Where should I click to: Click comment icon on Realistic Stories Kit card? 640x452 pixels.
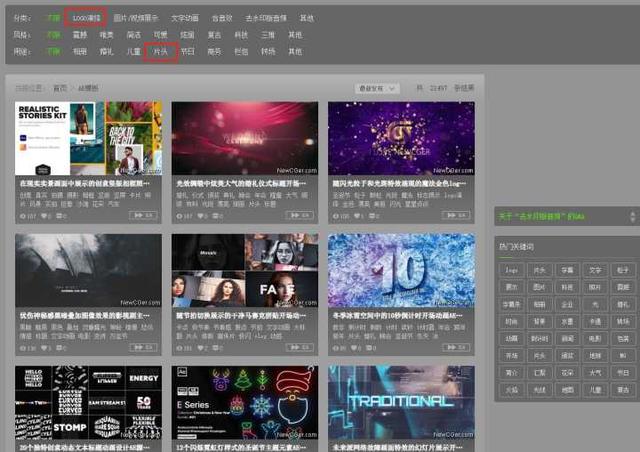coord(59,216)
